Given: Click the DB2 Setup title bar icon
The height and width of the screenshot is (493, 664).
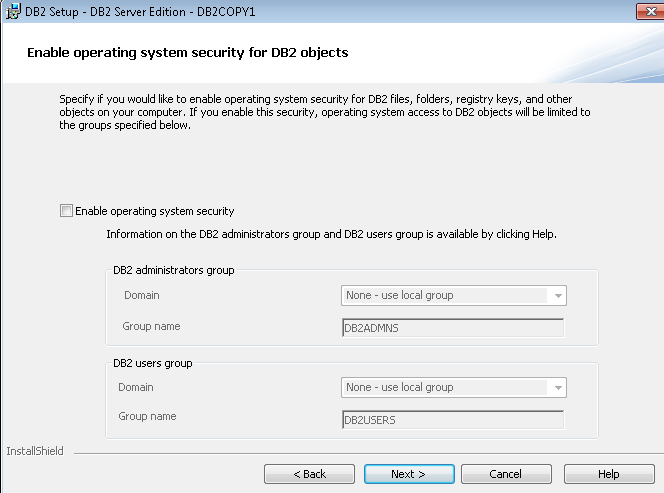Looking at the screenshot, I should pos(13,11).
